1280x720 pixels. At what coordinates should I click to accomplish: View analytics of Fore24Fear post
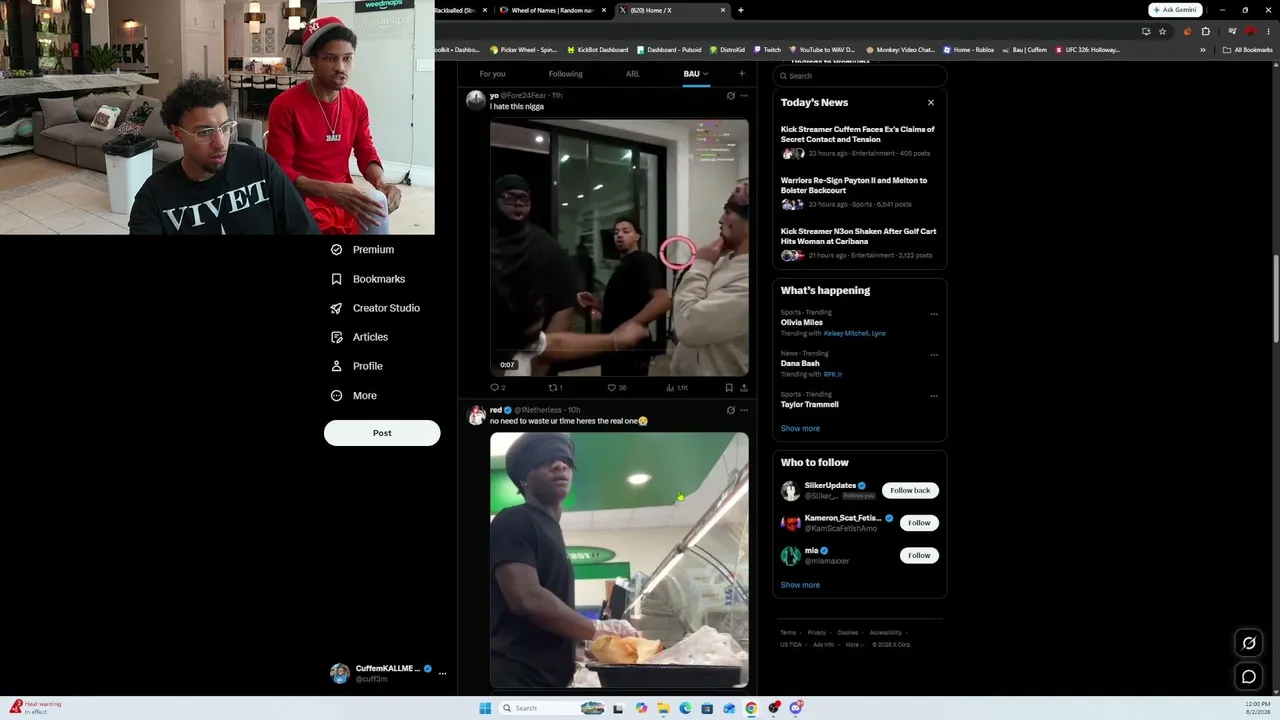pyautogui.click(x=677, y=388)
